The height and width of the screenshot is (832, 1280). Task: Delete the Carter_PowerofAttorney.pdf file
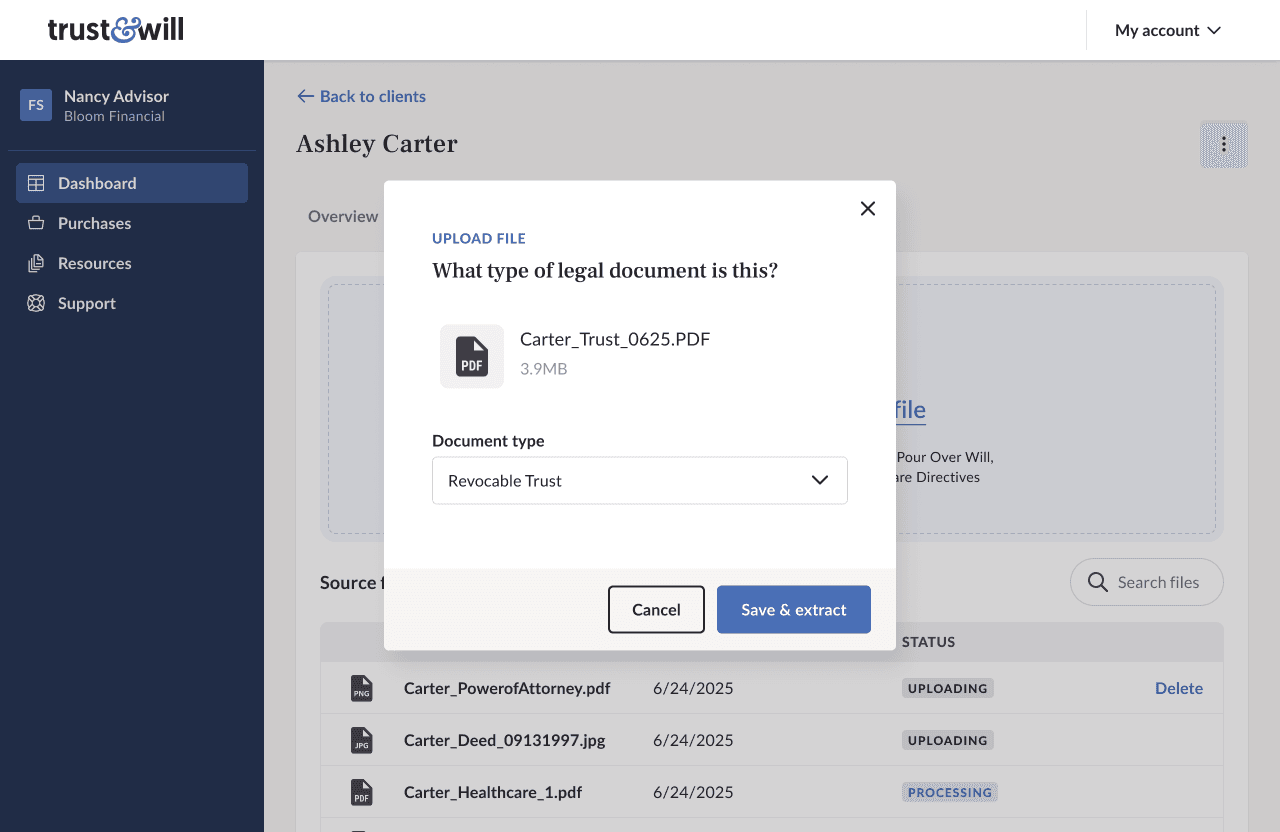[1178, 688]
